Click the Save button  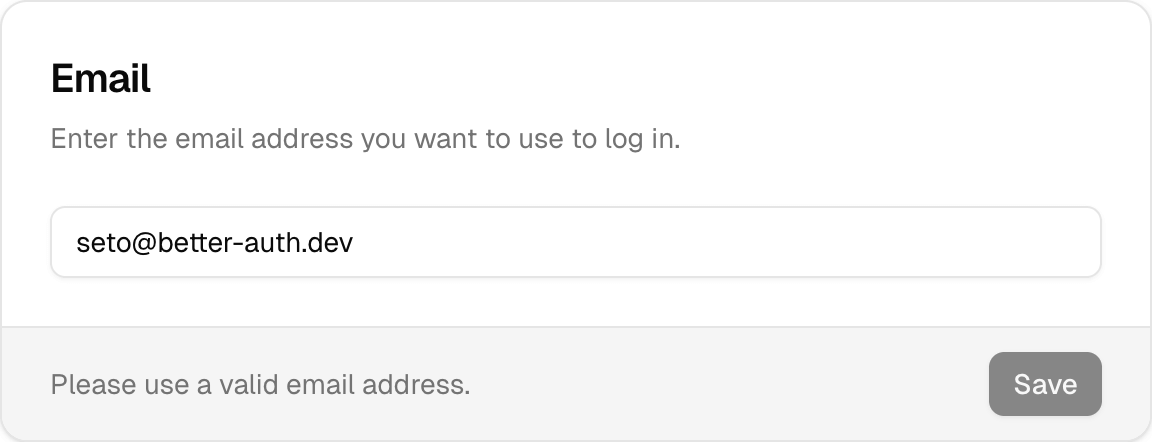(1045, 384)
